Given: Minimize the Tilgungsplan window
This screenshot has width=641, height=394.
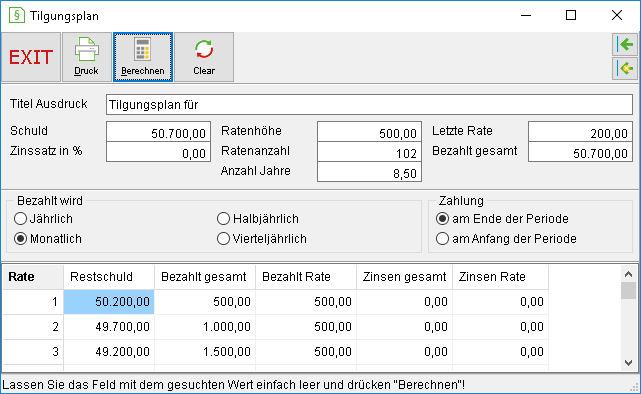Looking at the screenshot, I should (x=526, y=16).
